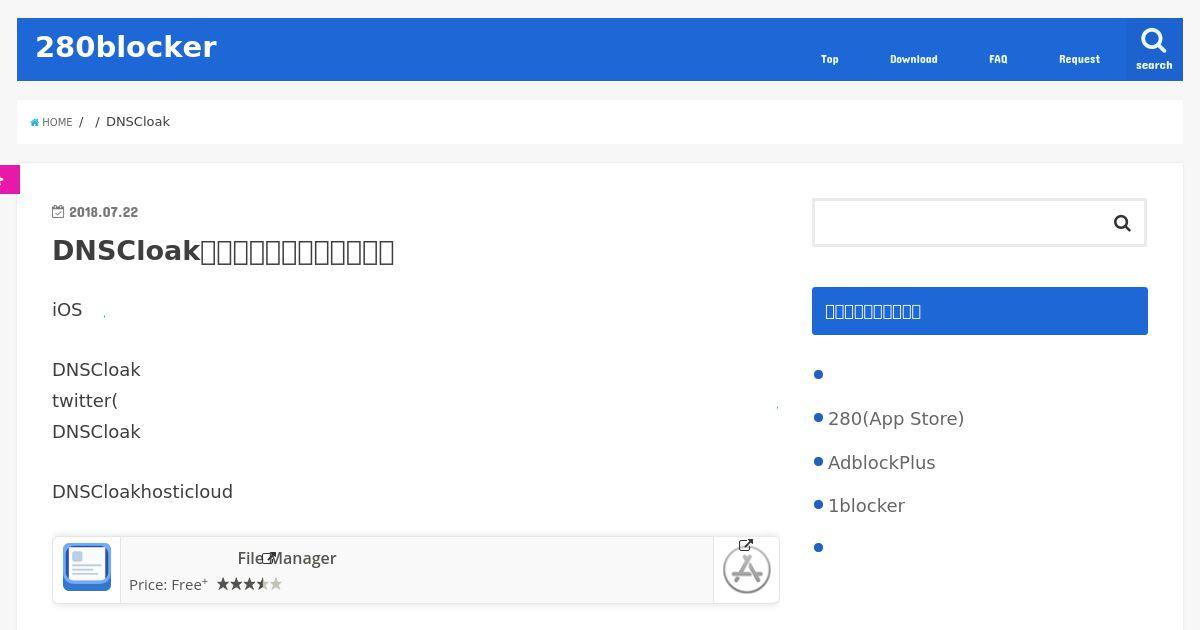Click the star rating in app card
The width and height of the screenshot is (1200, 630).
(x=249, y=584)
